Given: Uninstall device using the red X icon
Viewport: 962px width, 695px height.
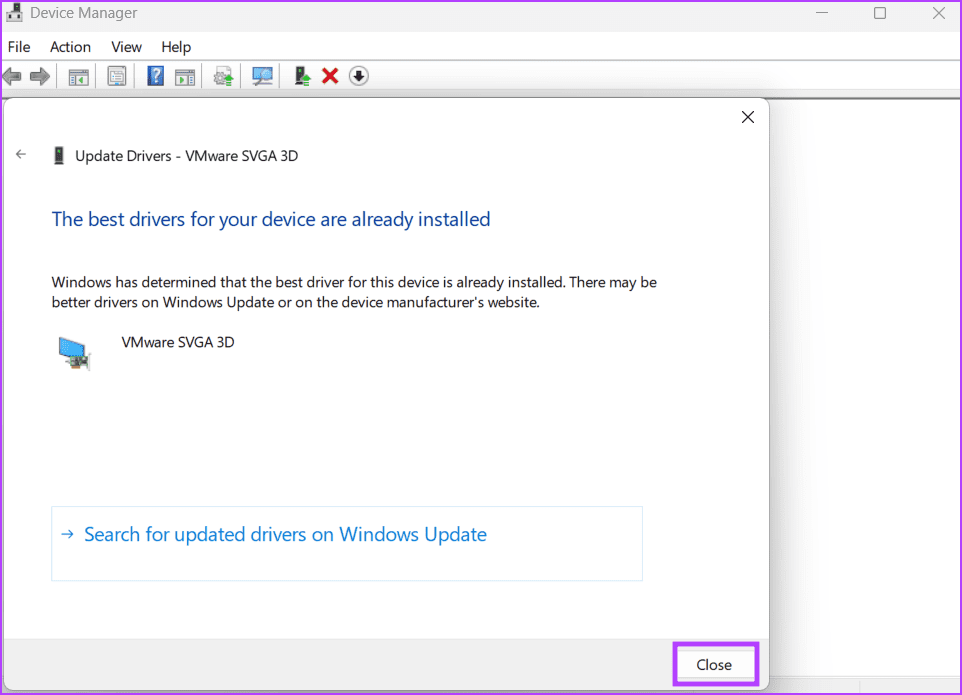Looking at the screenshot, I should [x=330, y=76].
